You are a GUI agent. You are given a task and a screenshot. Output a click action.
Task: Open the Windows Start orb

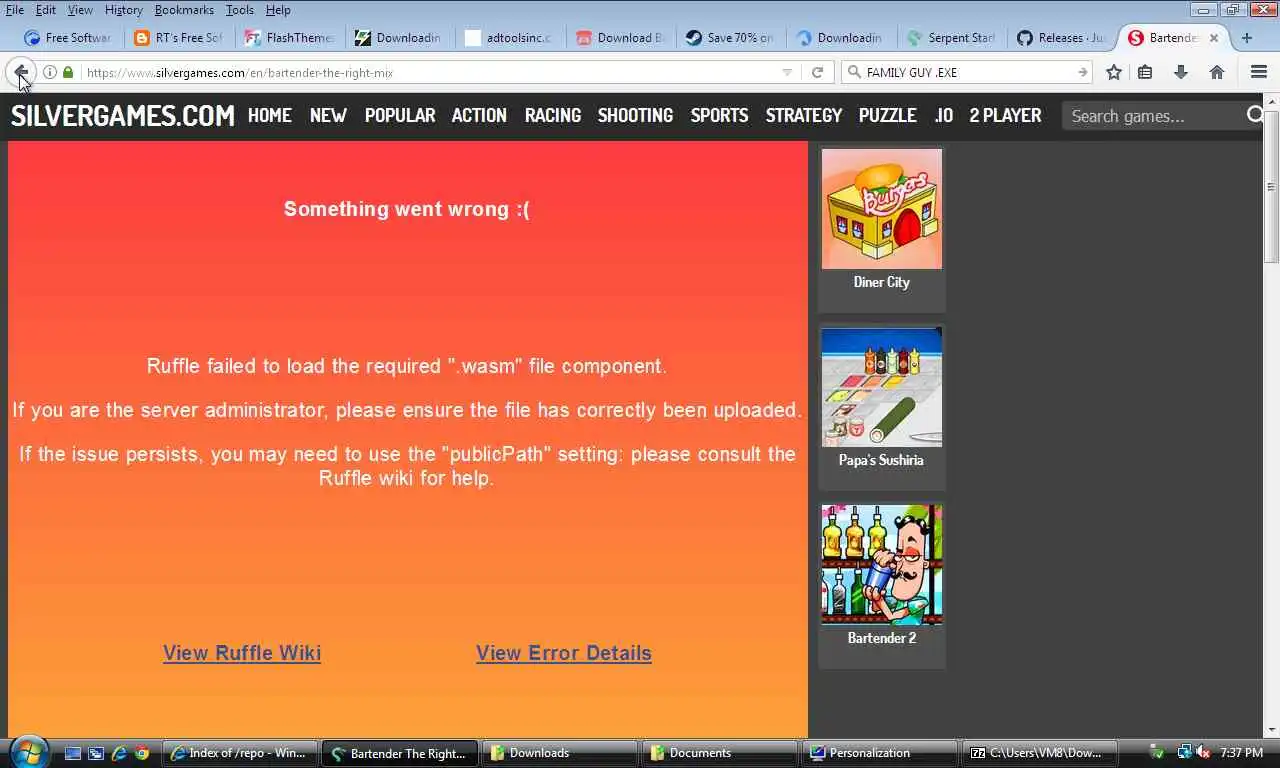27,752
